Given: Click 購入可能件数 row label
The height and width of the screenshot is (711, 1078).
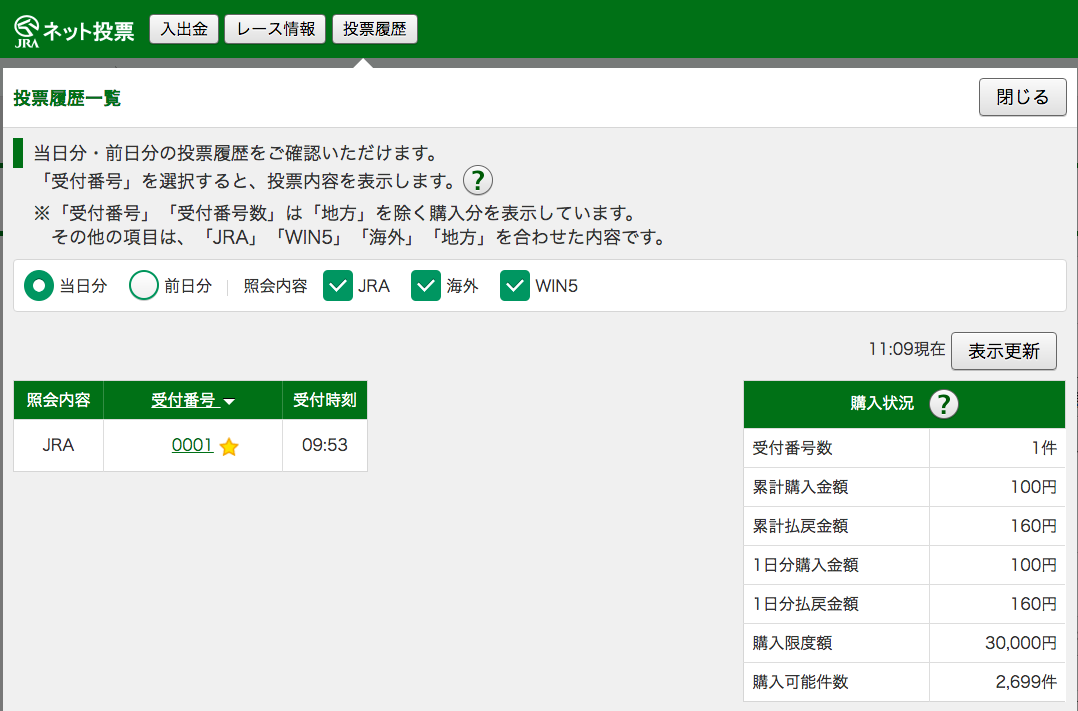Looking at the screenshot, I should 800,682.
